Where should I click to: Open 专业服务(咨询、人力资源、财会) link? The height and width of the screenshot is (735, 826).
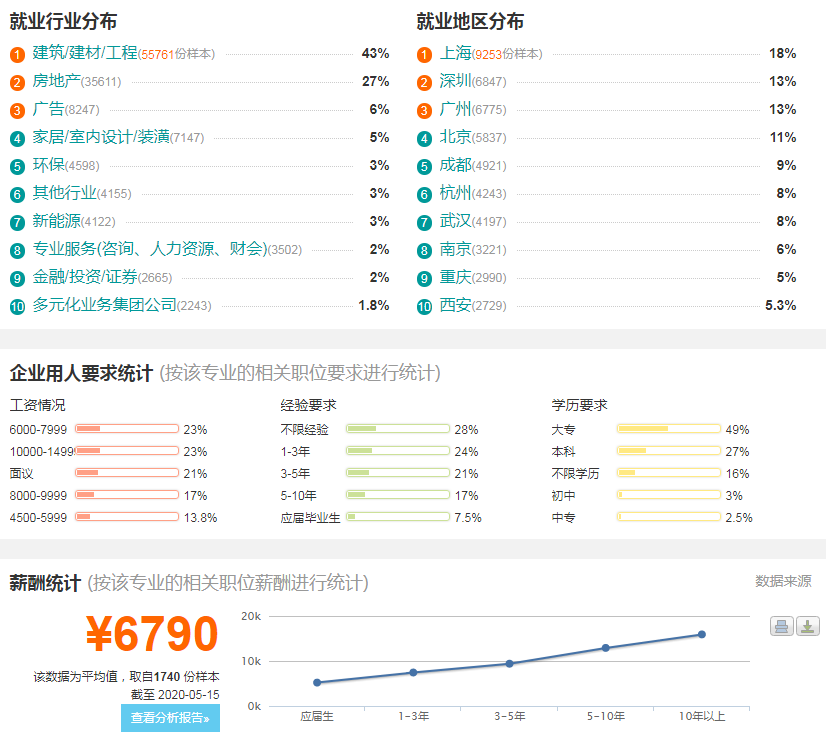tap(150, 248)
